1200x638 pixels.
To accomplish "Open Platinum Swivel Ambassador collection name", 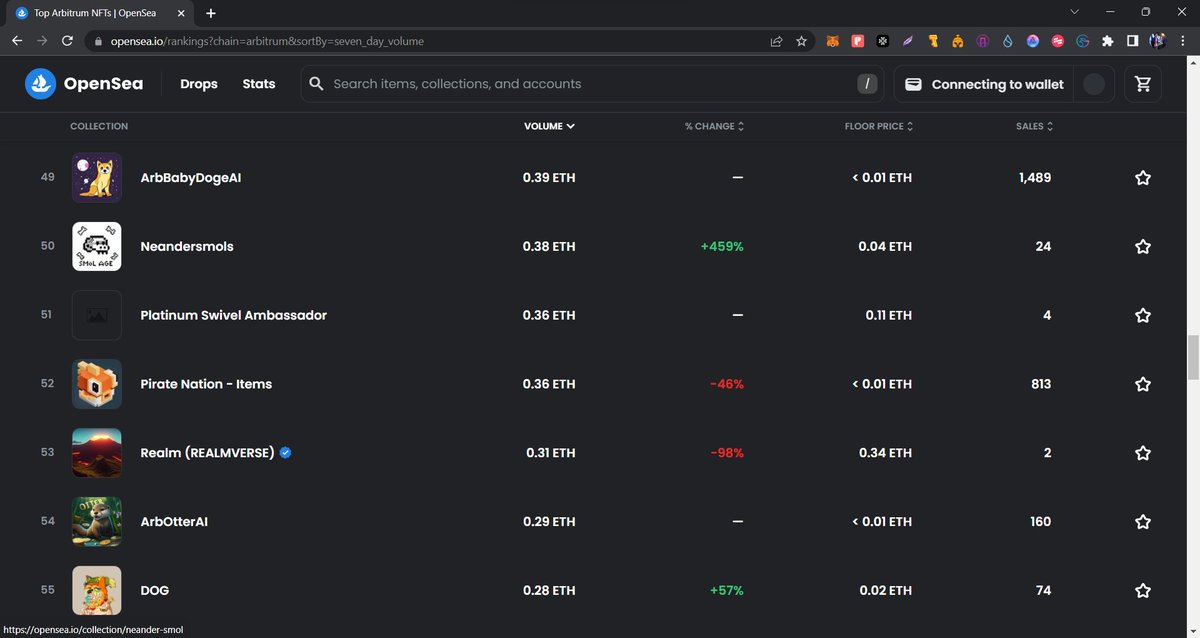I will pyautogui.click(x=234, y=315).
